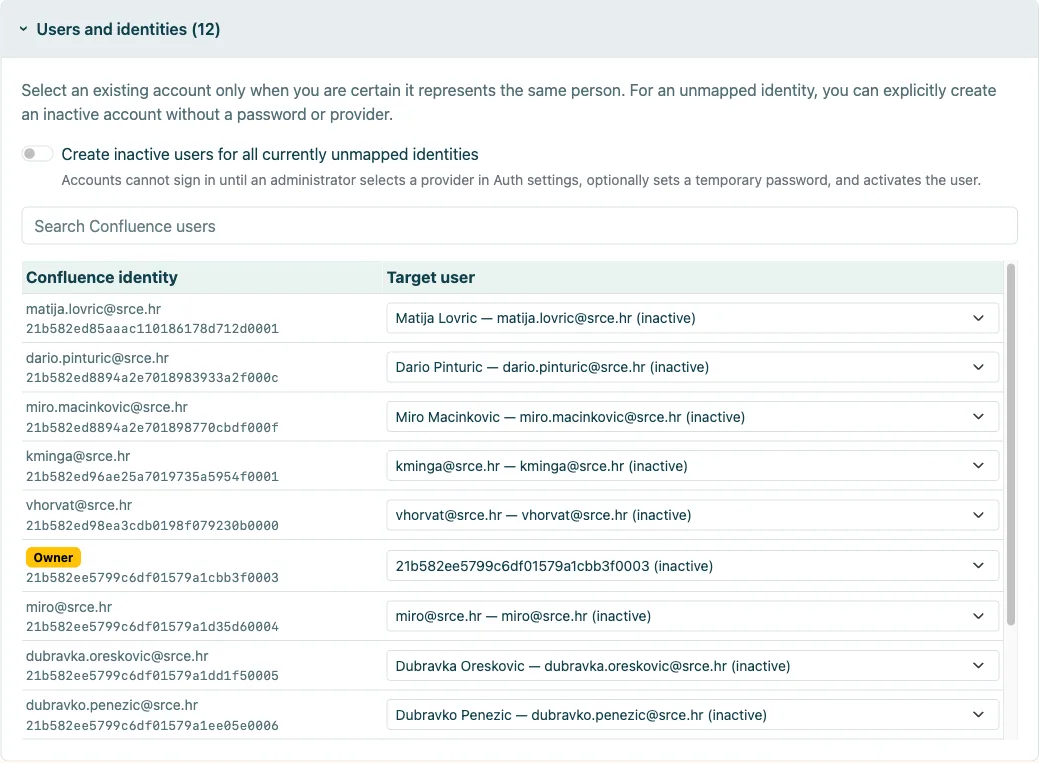1039x763 pixels.
Task: Open the Owner row target user dropdown
Action: [692, 566]
